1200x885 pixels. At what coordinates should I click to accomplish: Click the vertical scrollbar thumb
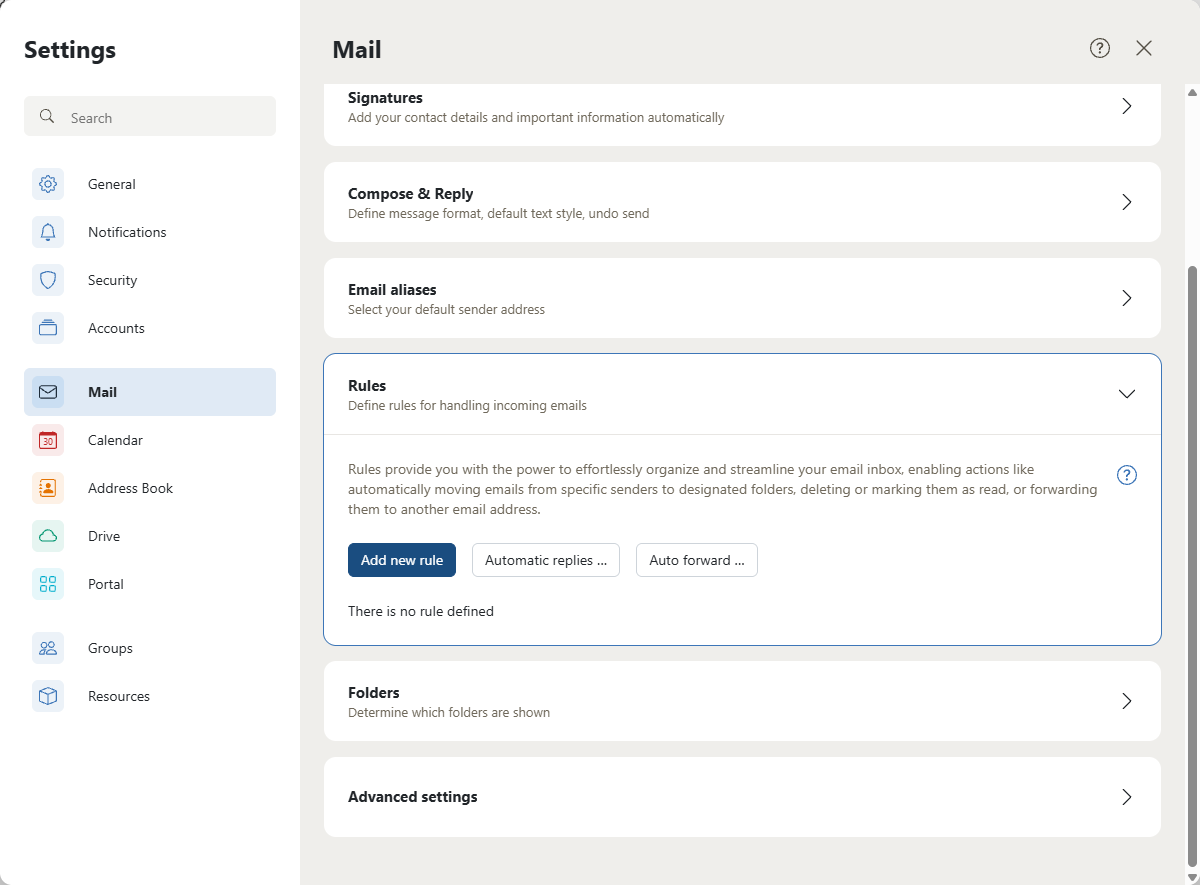click(x=1191, y=566)
